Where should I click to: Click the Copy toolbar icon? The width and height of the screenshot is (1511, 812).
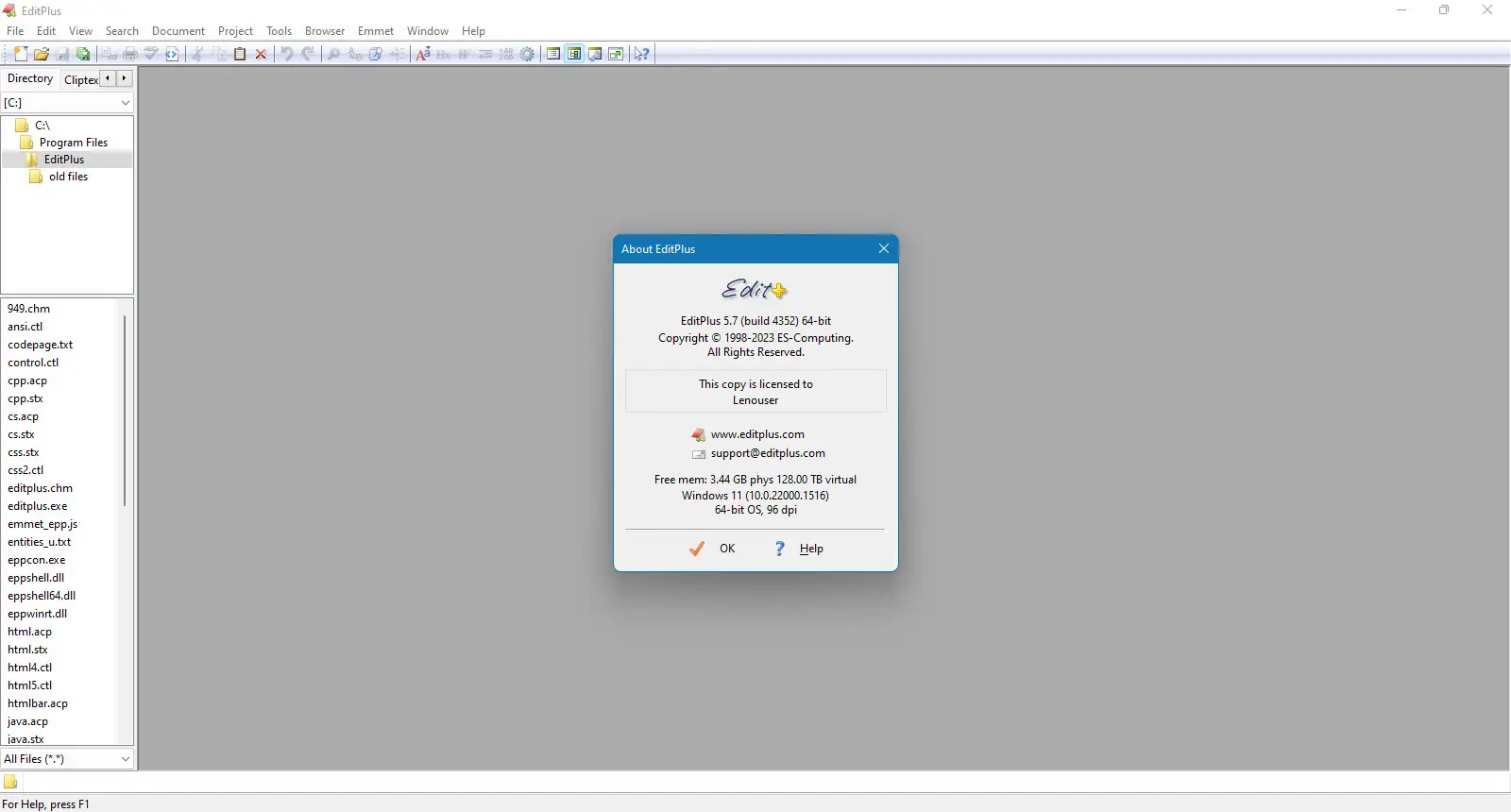[x=219, y=54]
